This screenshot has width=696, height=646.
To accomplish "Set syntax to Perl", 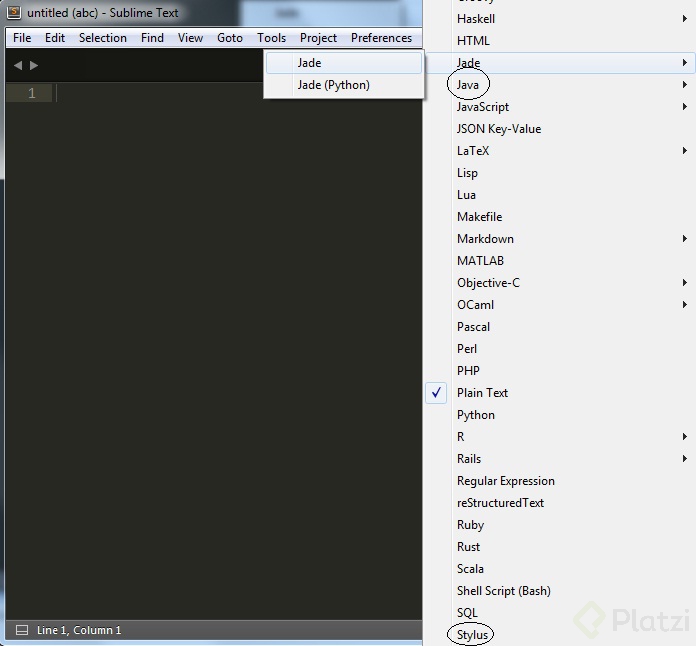I will click(559, 349).
